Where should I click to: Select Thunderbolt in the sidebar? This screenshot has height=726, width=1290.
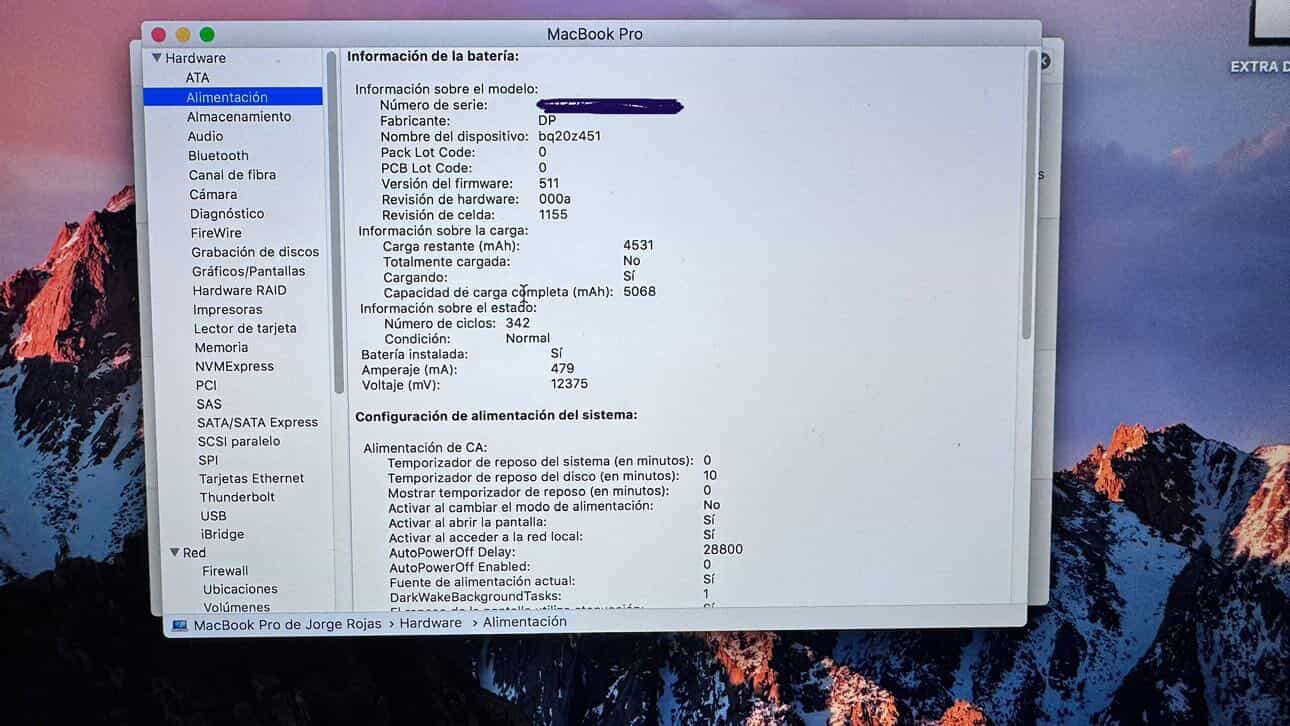[x=237, y=497]
